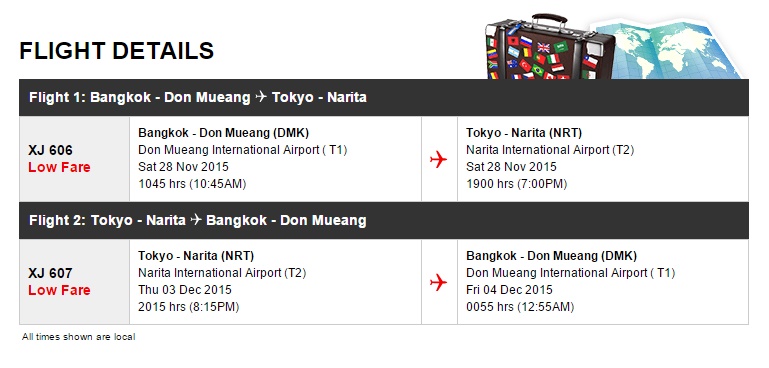Click the red airplane icon for Flight 2

click(438, 282)
